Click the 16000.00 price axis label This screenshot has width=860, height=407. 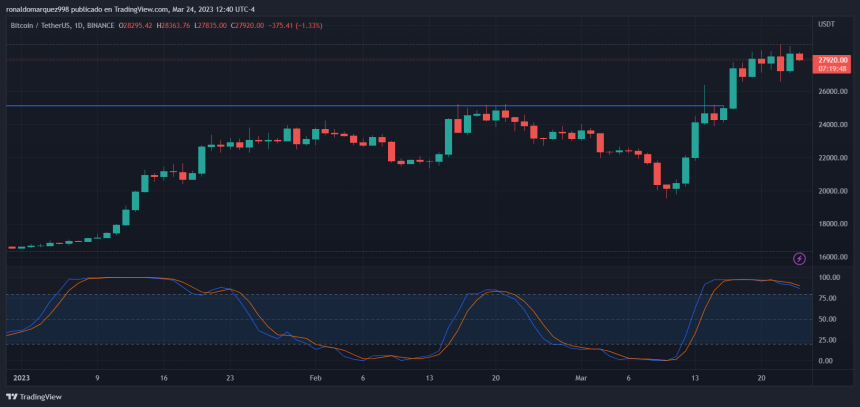(x=833, y=257)
